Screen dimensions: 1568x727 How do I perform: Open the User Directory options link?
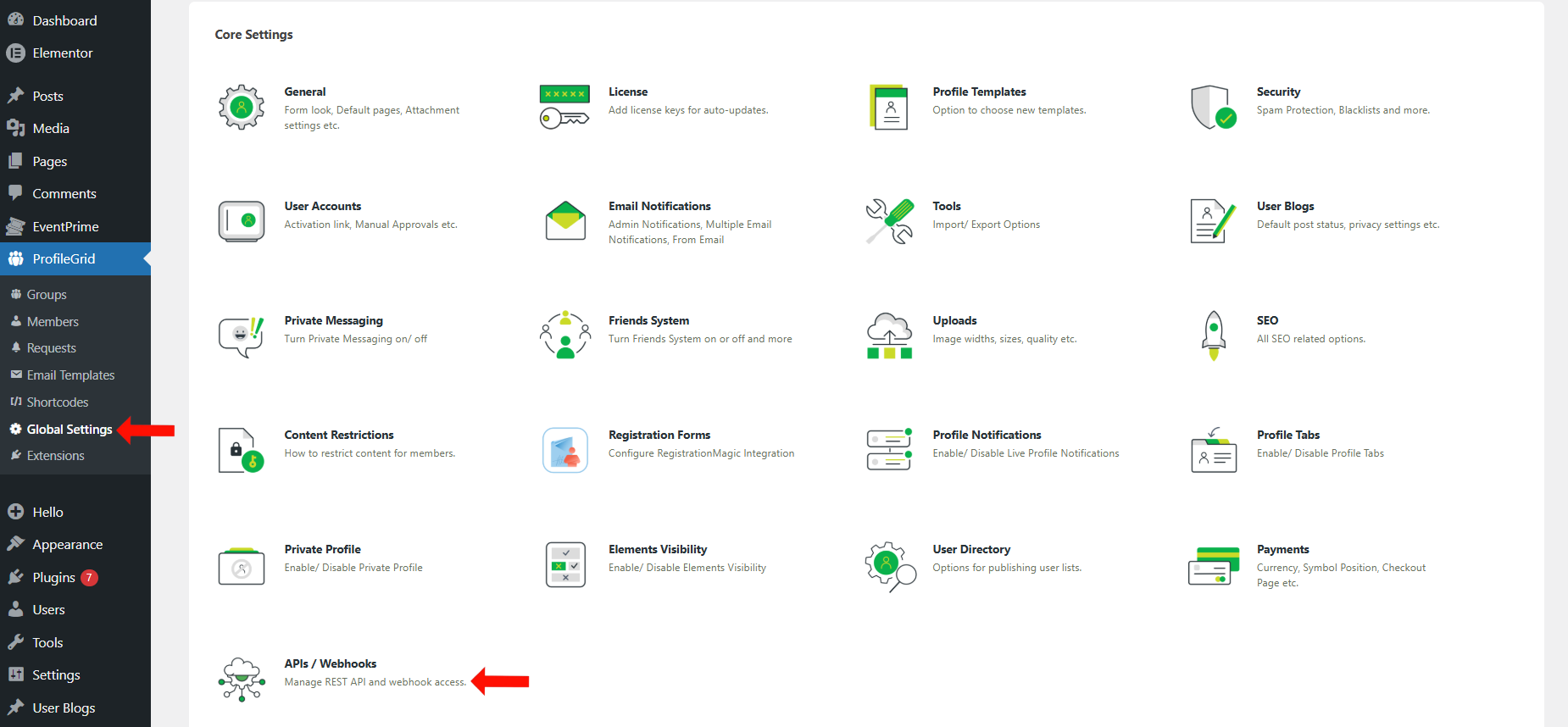tap(971, 549)
